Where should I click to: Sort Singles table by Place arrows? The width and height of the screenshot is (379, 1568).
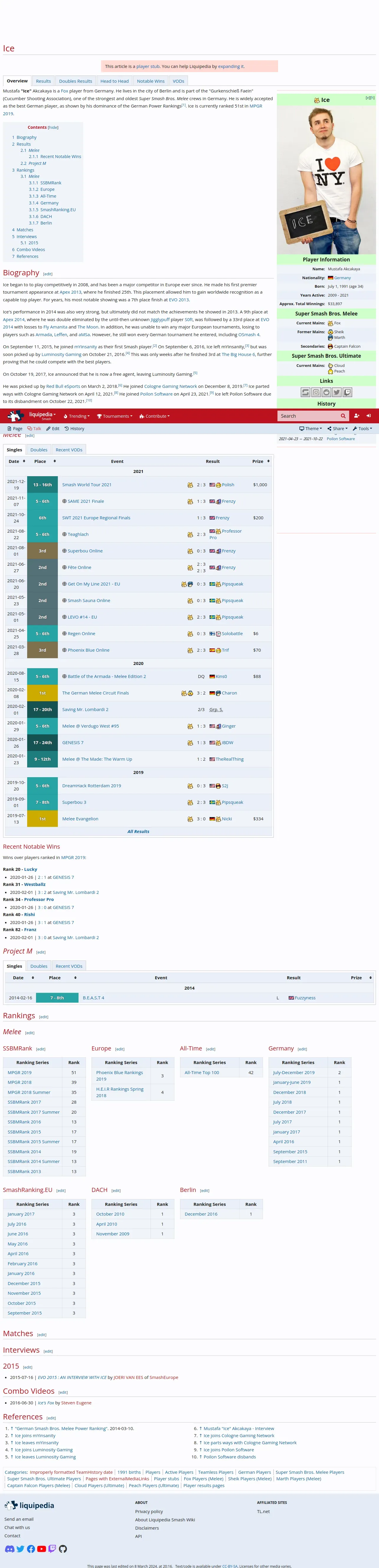pyautogui.click(x=55, y=461)
